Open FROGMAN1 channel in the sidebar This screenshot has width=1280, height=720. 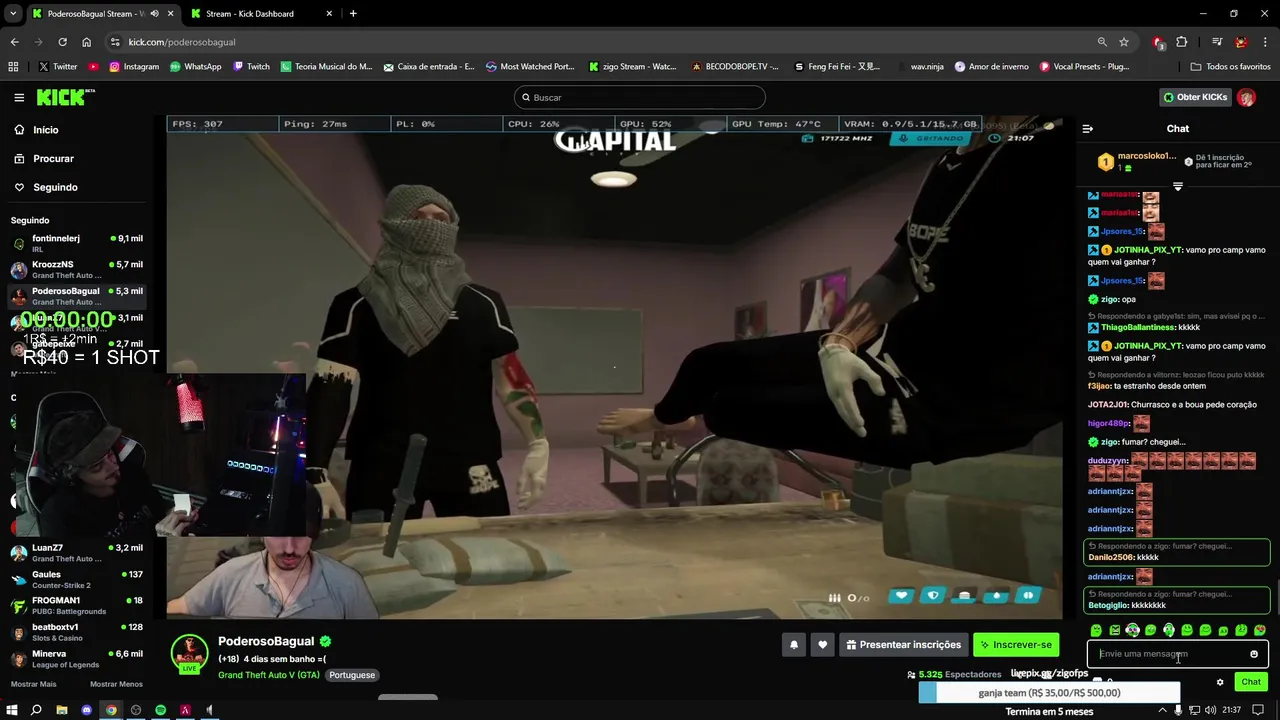tap(77, 605)
